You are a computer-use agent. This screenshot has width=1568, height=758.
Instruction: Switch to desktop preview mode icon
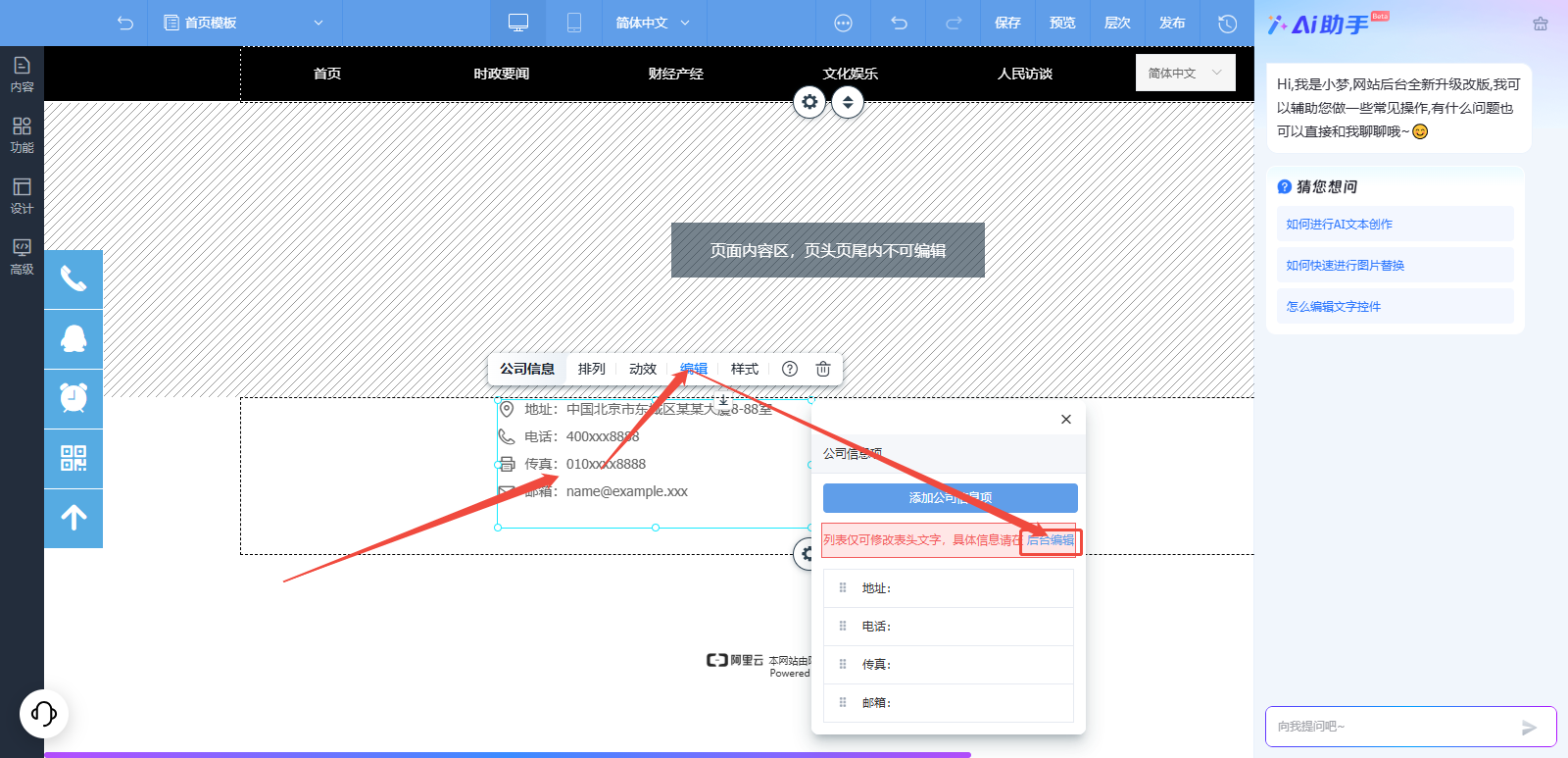pos(518,23)
